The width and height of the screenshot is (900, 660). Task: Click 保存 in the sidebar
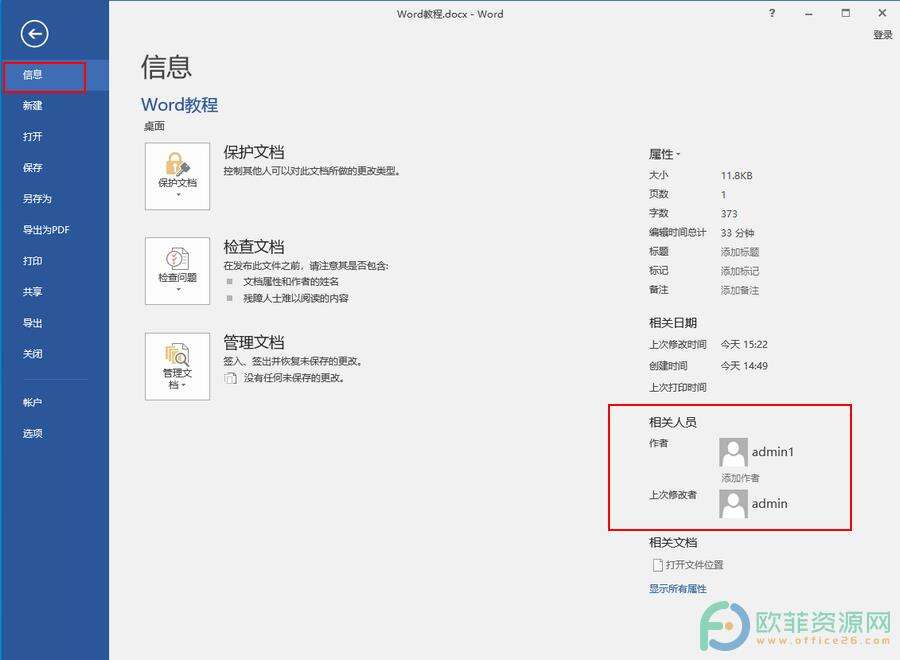point(33,168)
